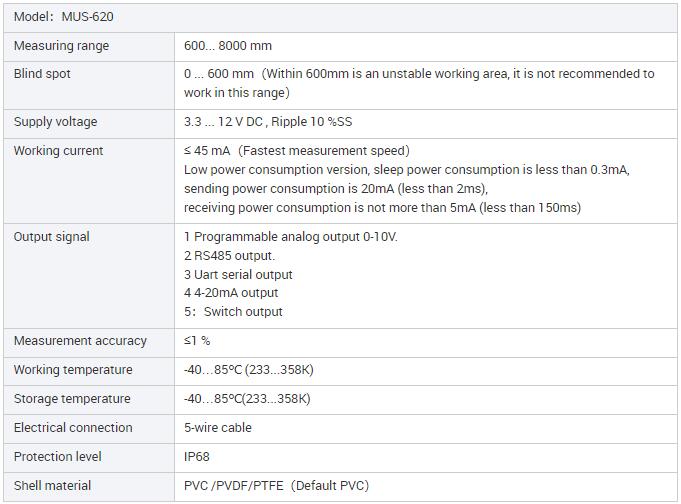Select Programmable analog output 0-10V line

[x=291, y=237]
